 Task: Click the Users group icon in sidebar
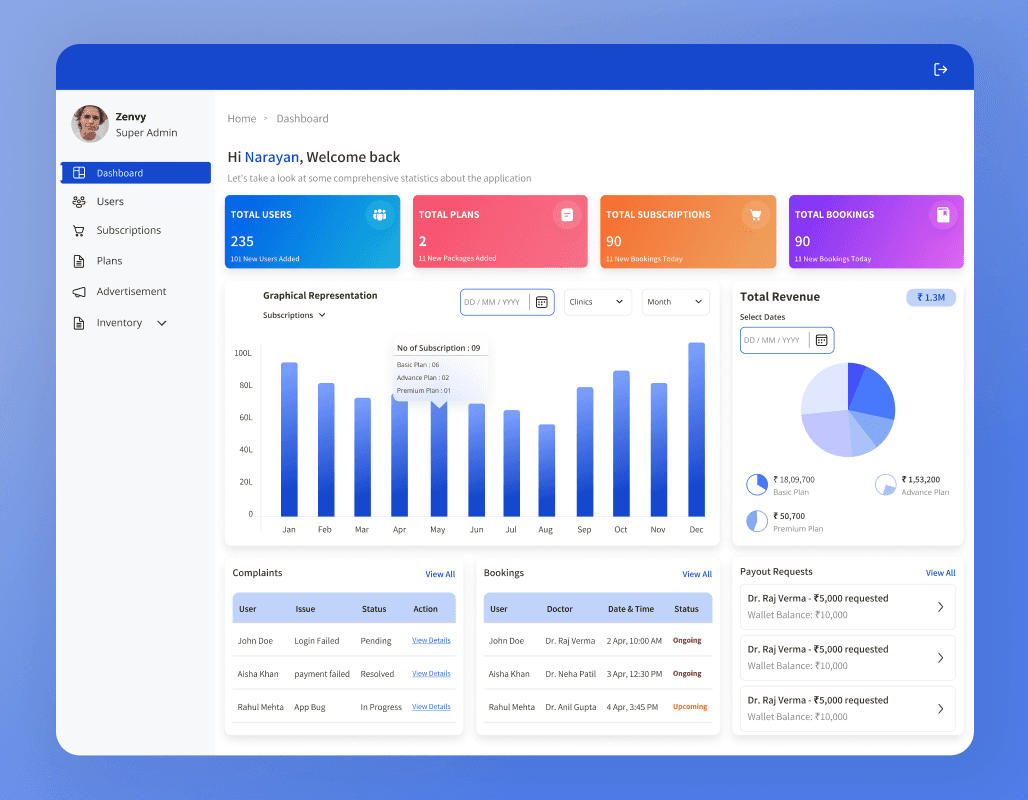[x=79, y=201]
